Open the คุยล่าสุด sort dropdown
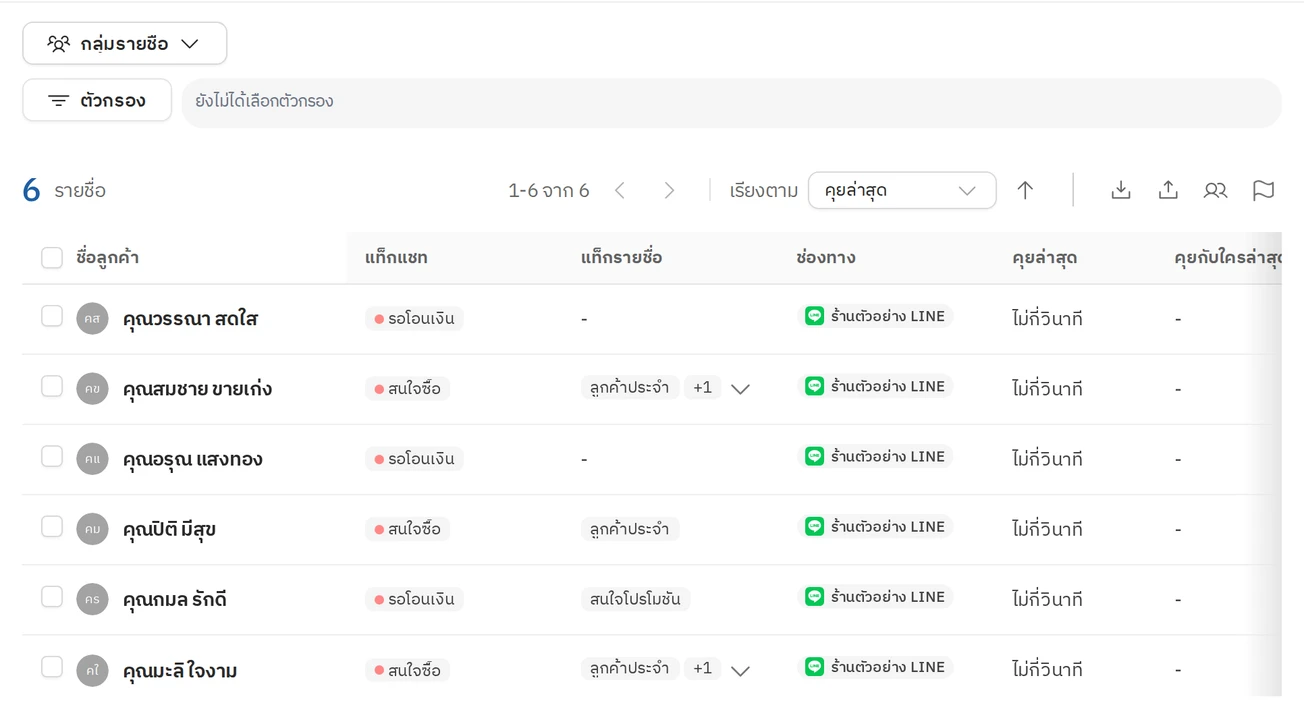The height and width of the screenshot is (726, 1304). (x=902, y=190)
